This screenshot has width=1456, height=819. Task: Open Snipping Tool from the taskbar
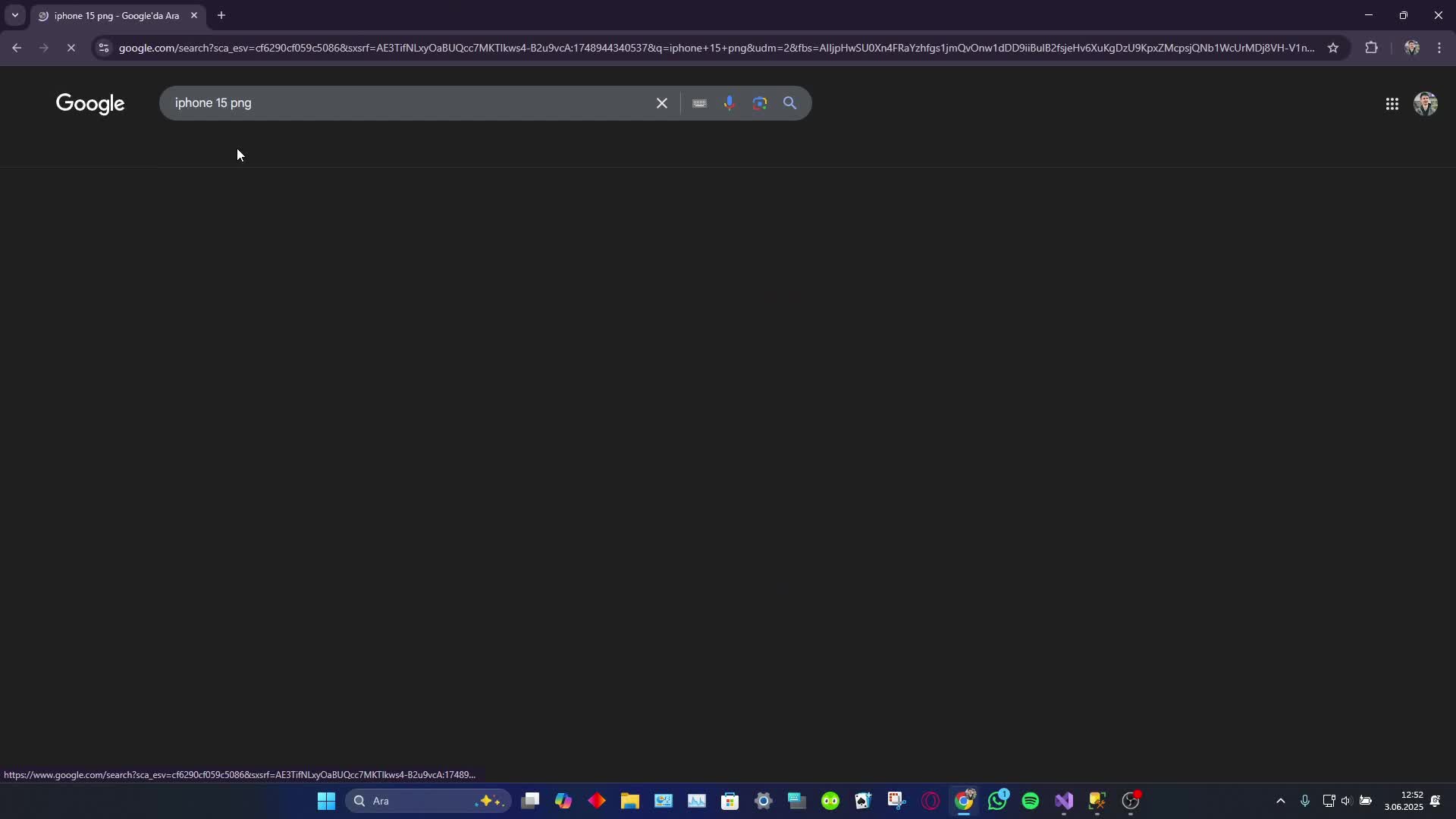[x=897, y=801]
